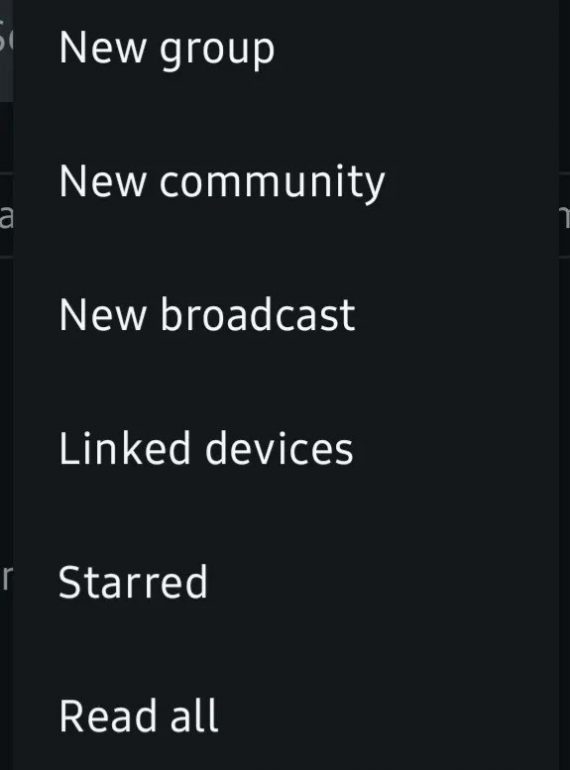The height and width of the screenshot is (770, 570).
Task: Select New group from the menu
Action: tap(286, 49)
